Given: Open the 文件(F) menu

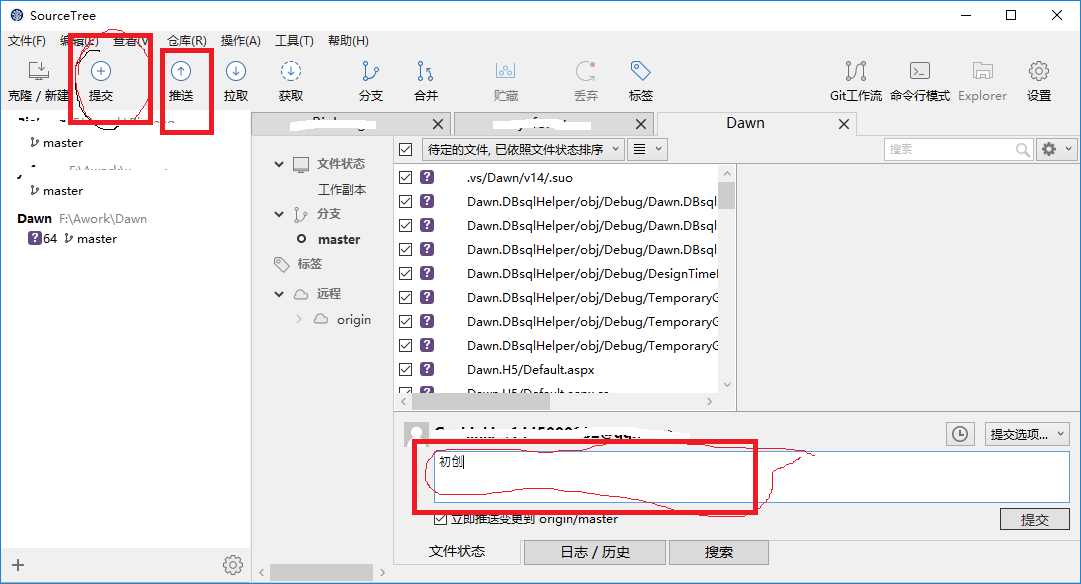Looking at the screenshot, I should pos(26,41).
